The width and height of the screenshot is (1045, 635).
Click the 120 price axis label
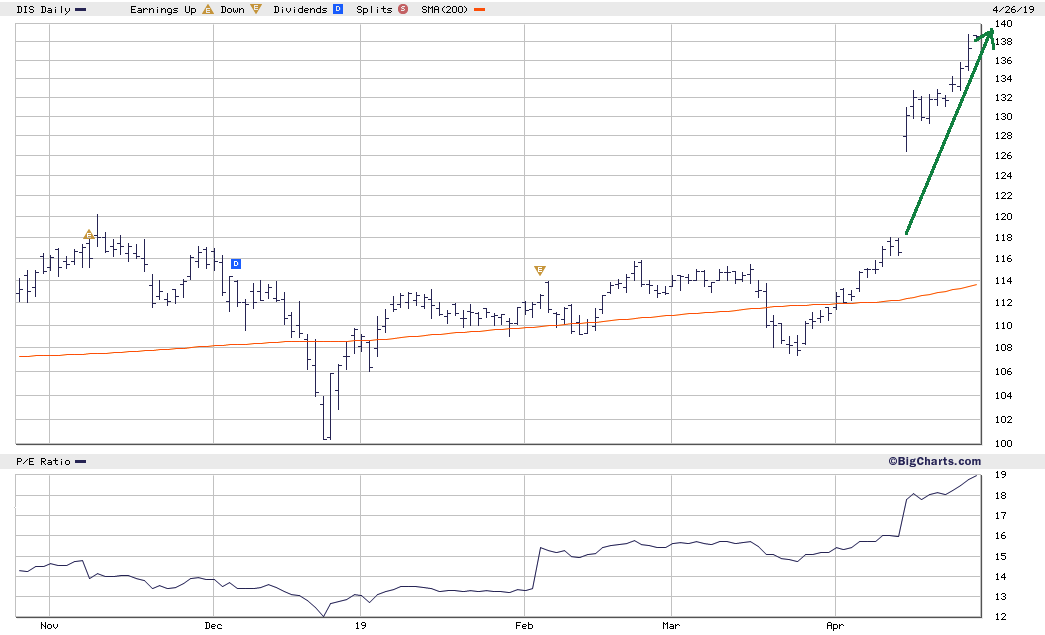(x=1004, y=217)
